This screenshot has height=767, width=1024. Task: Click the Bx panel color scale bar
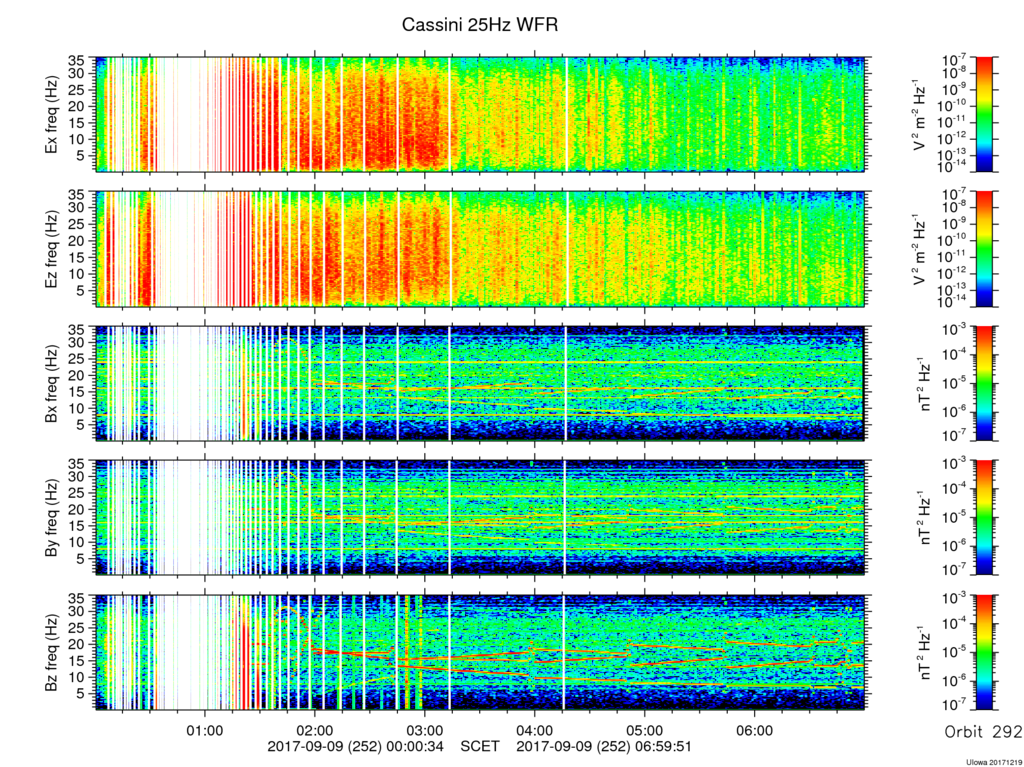tap(984, 384)
